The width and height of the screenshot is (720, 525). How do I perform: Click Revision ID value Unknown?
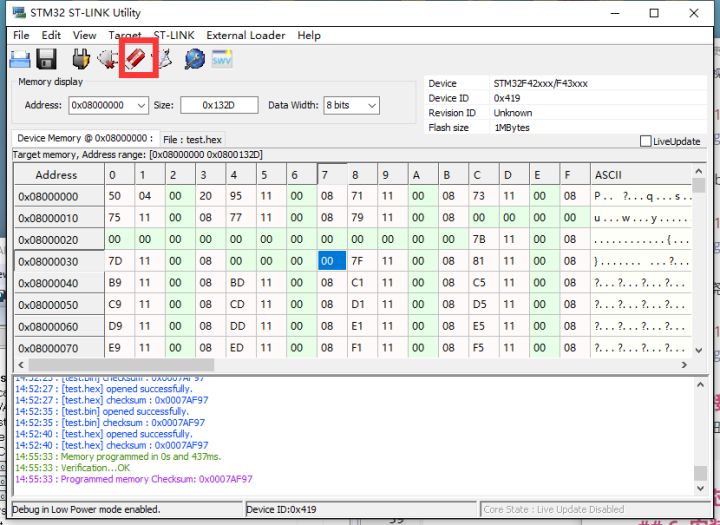pos(513,113)
